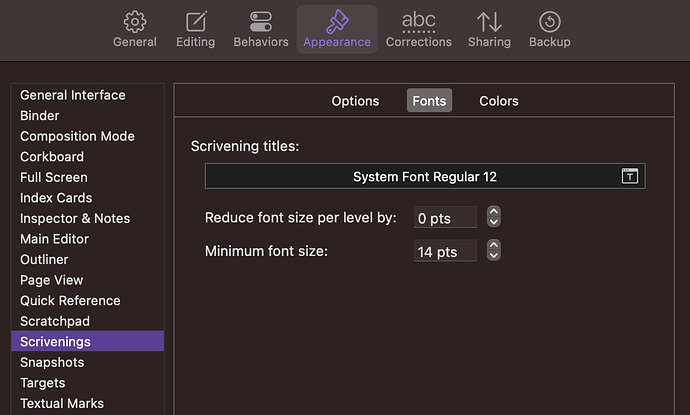Select Scratchpad in the sidebar
The width and height of the screenshot is (690, 415).
coord(88,321)
